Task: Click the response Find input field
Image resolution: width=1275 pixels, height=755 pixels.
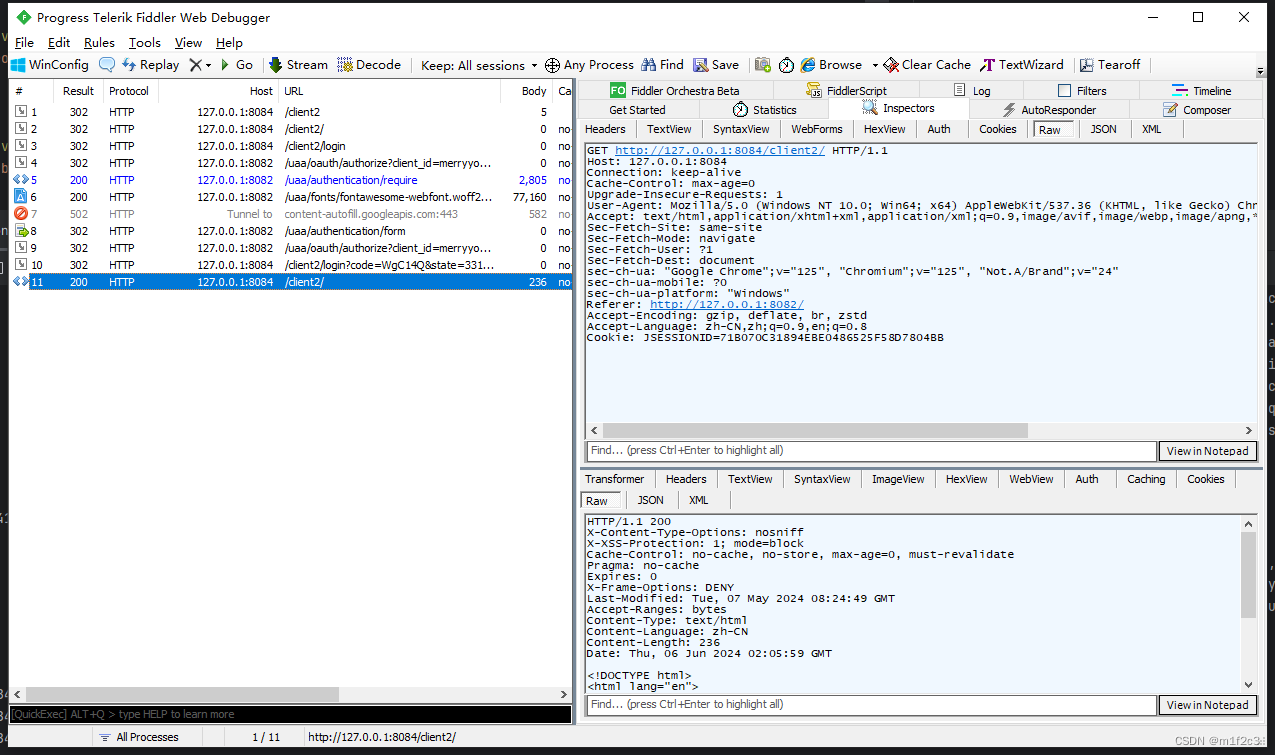Action: [x=870, y=705]
